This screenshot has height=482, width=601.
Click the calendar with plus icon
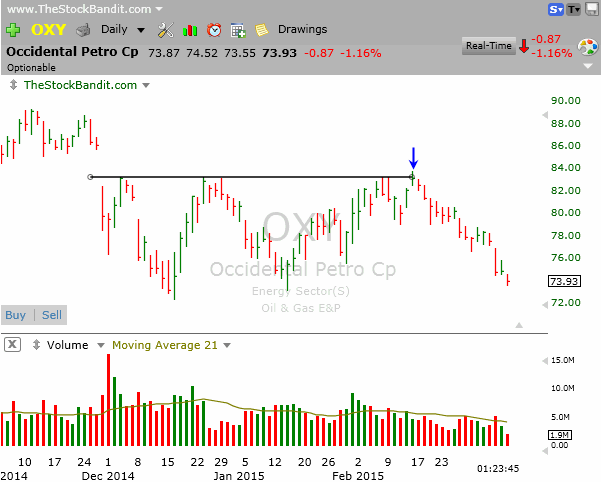(238, 30)
